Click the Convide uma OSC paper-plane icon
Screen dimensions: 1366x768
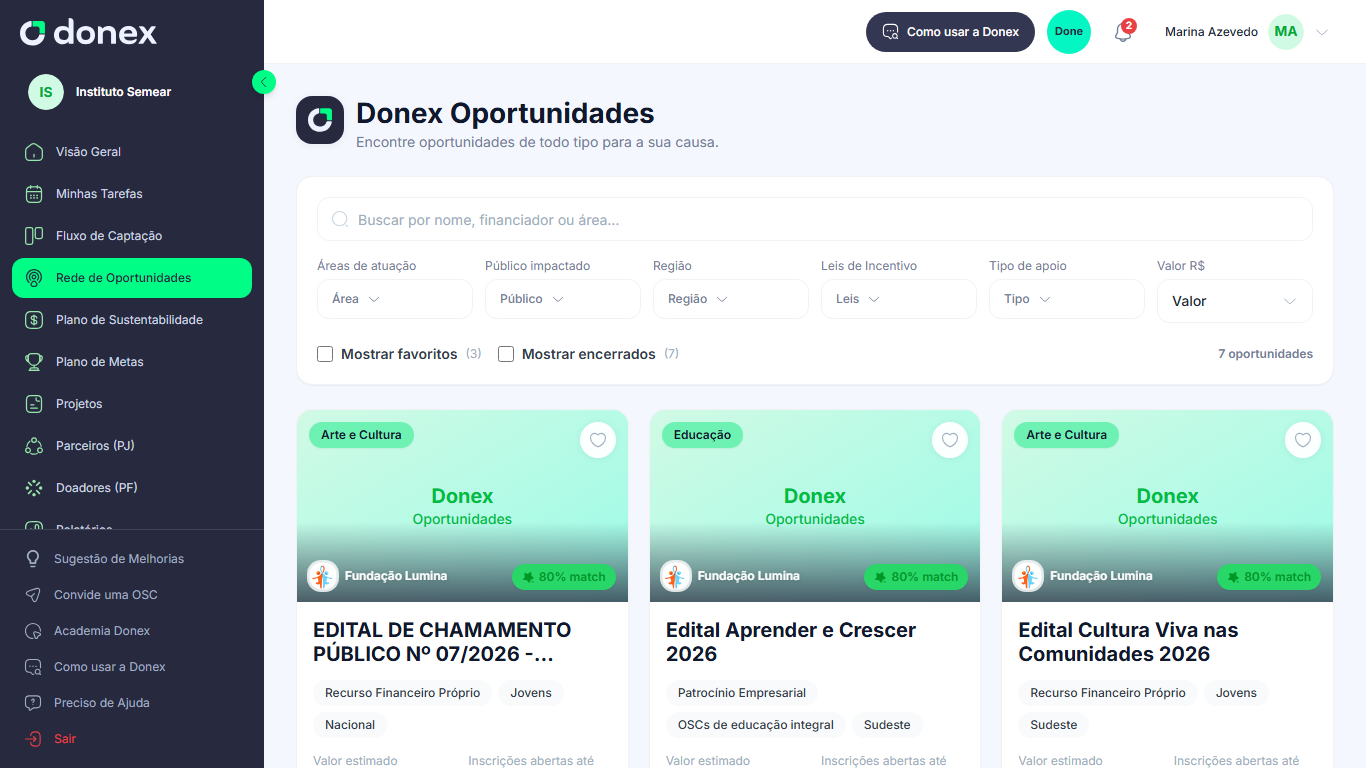click(x=33, y=595)
